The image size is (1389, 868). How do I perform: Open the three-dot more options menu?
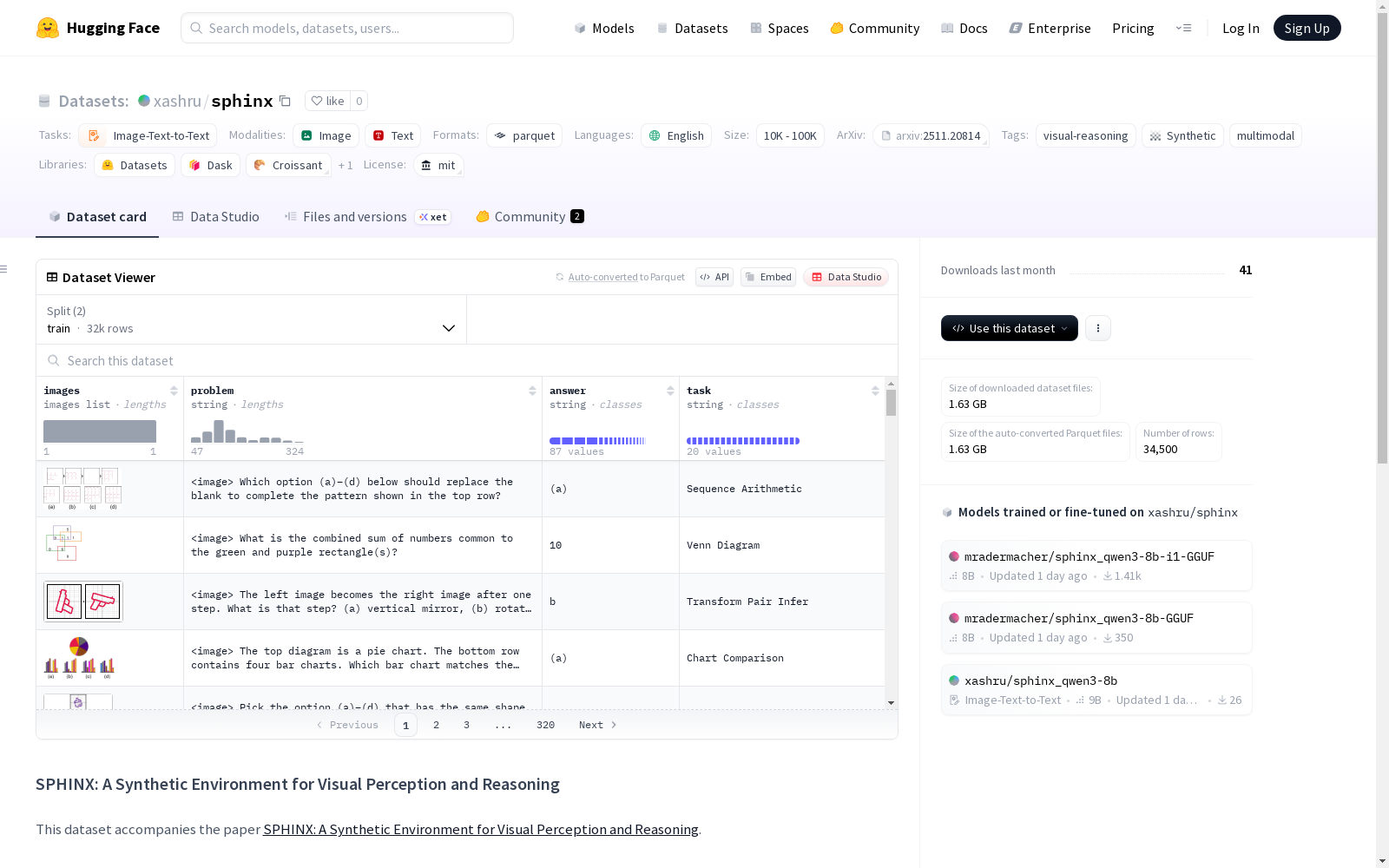[1098, 328]
